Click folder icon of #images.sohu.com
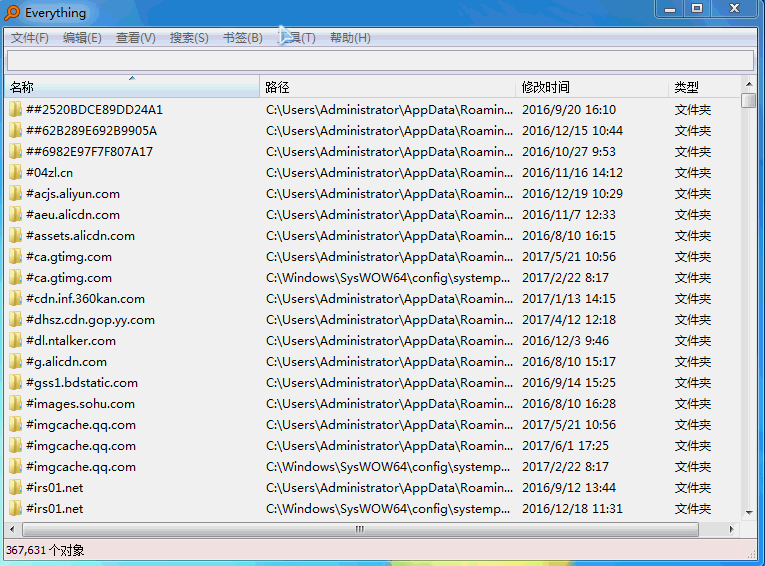 pos(16,403)
